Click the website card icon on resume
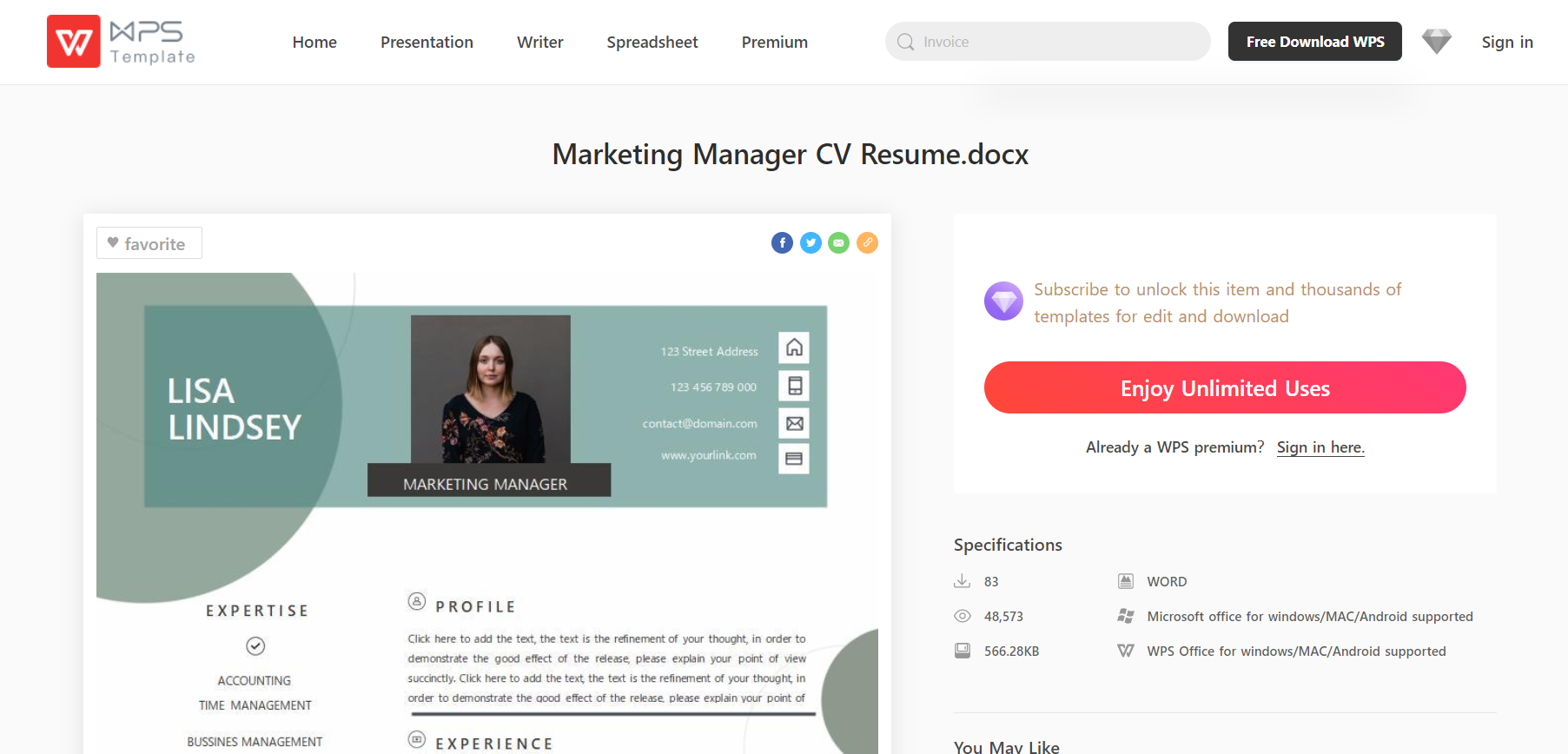 (x=794, y=458)
